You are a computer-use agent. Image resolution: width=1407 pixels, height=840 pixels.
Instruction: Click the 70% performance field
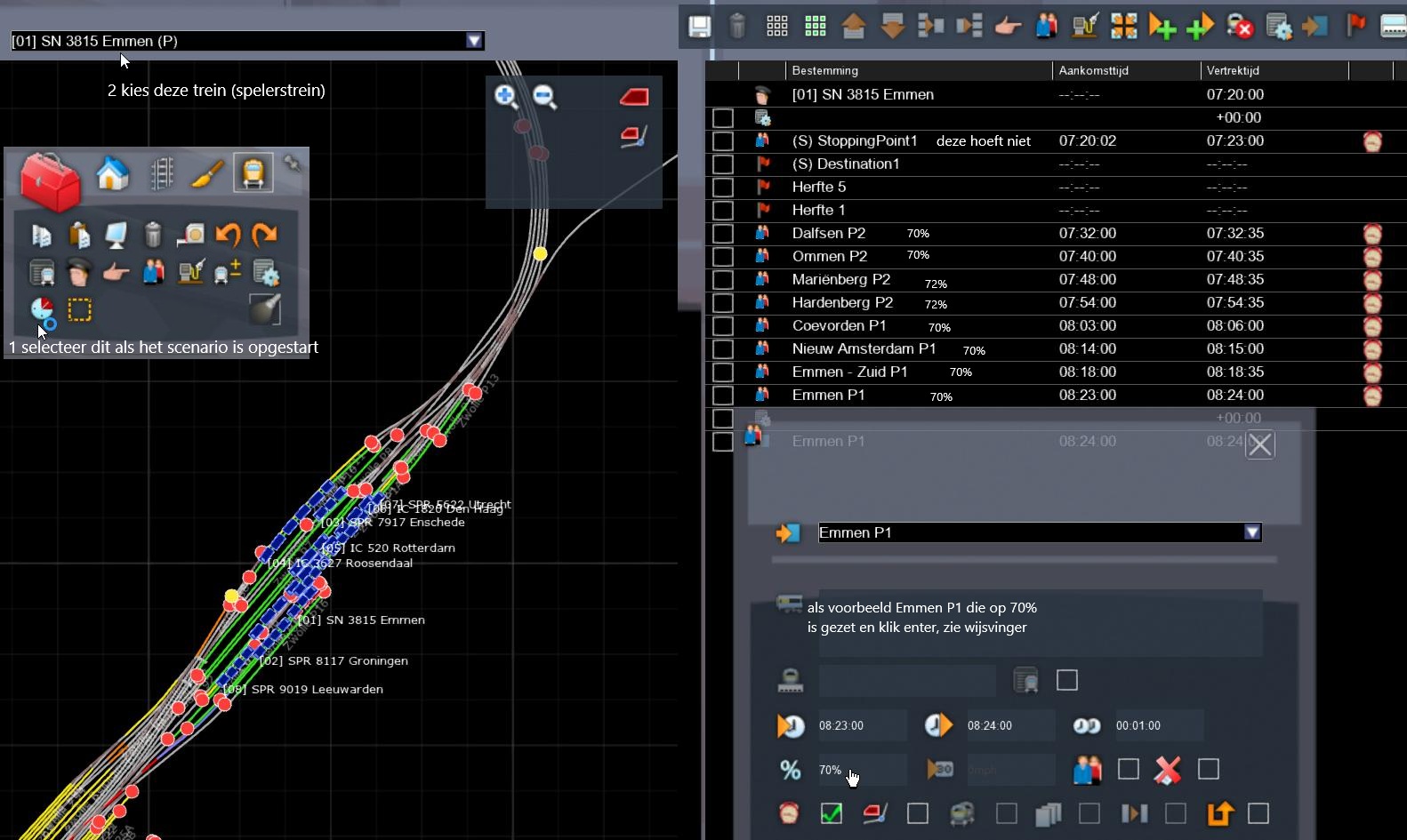862,770
